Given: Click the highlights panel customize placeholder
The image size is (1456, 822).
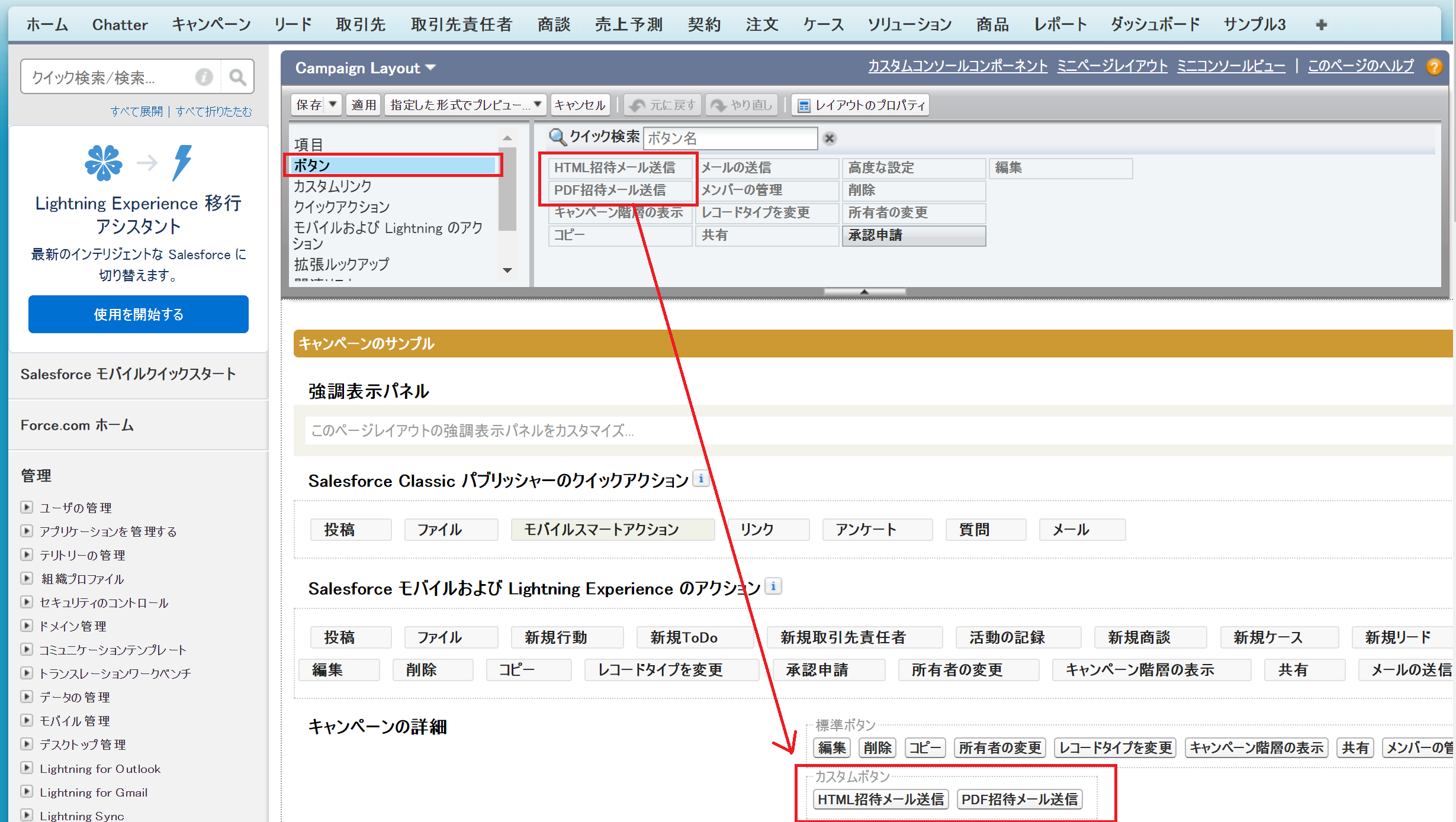Looking at the screenshot, I should click(x=879, y=430).
